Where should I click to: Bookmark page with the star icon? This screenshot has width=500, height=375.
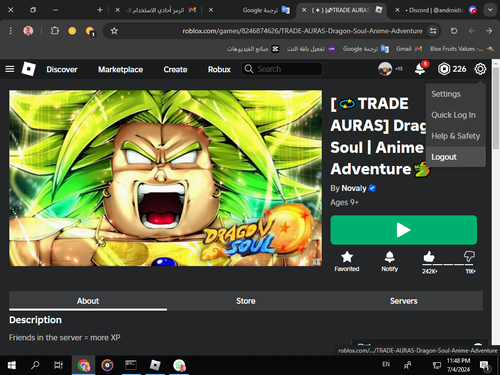click(x=114, y=31)
